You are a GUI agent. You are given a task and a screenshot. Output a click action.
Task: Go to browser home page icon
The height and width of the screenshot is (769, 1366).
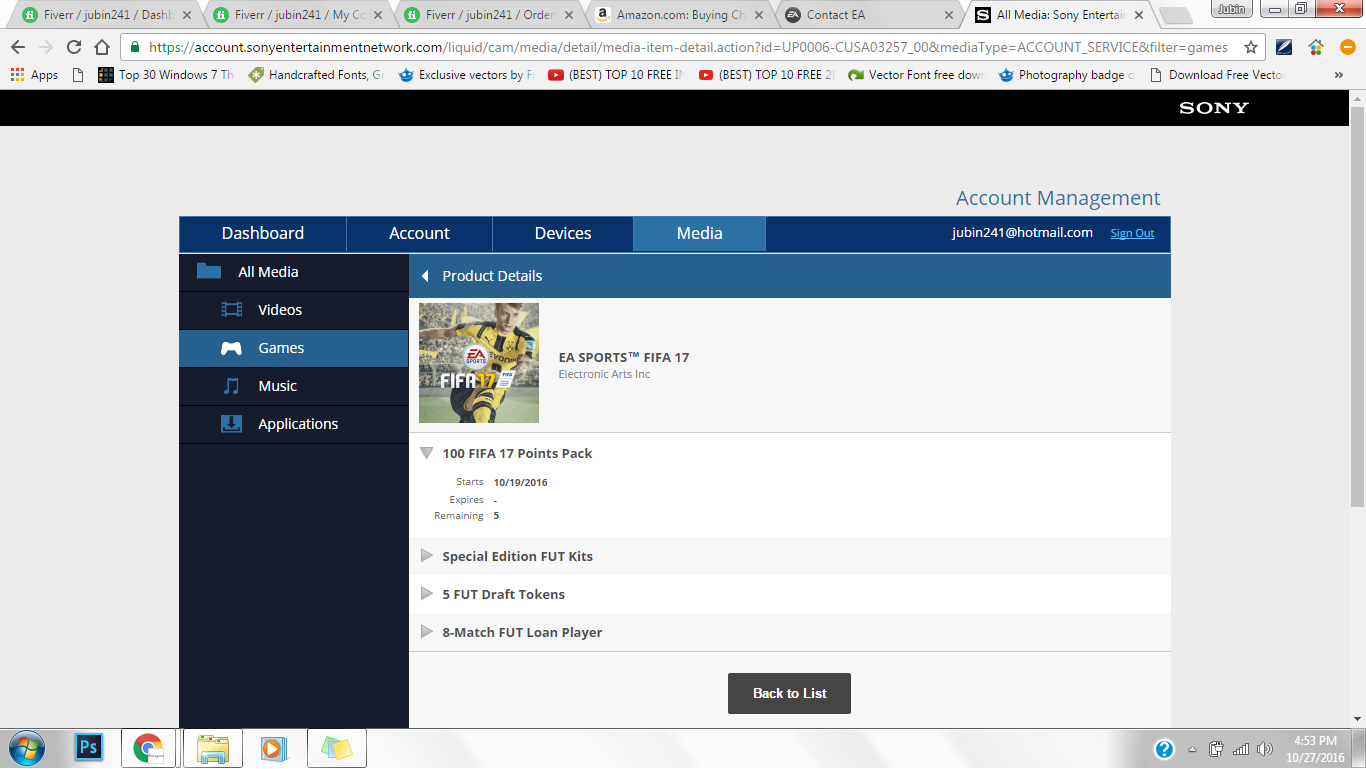102,47
